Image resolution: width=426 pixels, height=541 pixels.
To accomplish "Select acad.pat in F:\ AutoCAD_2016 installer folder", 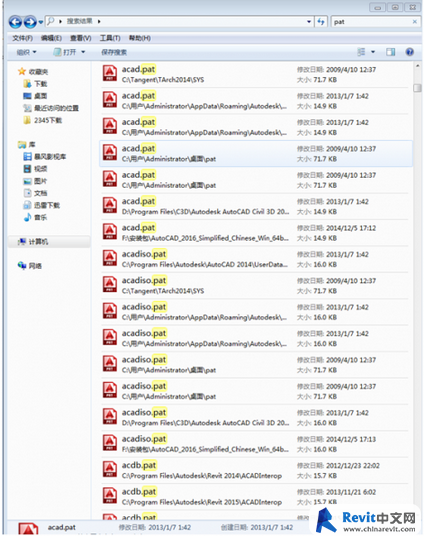I will point(255,233).
